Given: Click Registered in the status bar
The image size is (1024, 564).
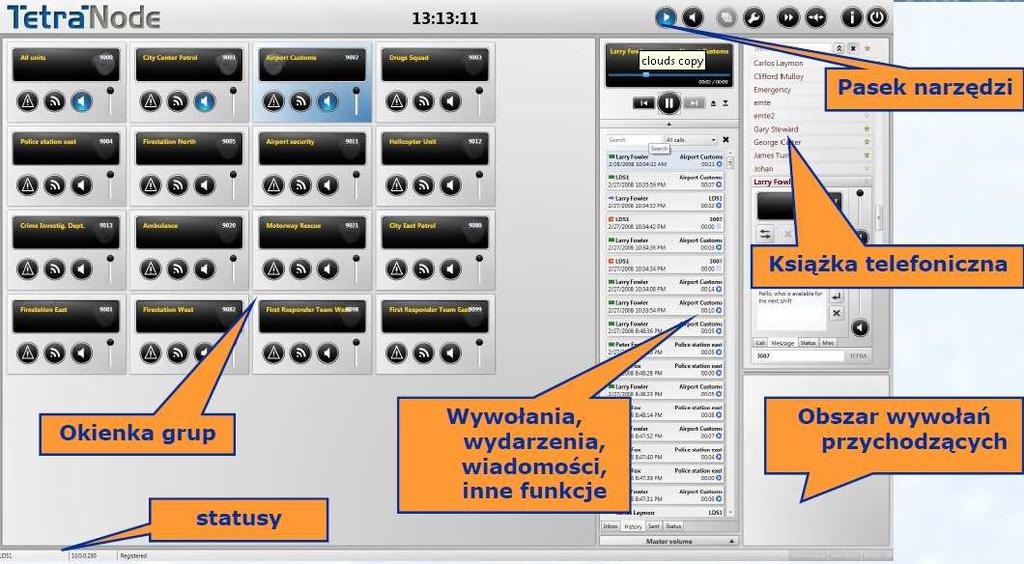Looking at the screenshot, I should click(x=133, y=556).
